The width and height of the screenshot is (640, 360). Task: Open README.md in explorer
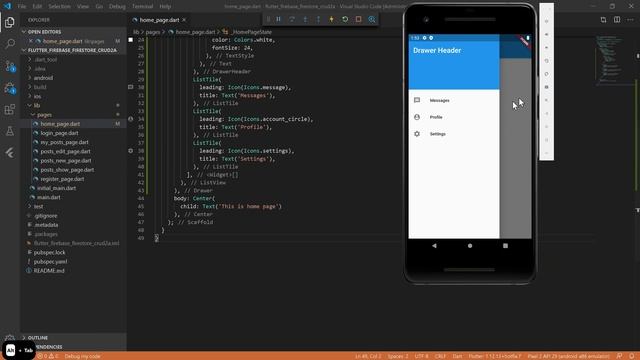(x=49, y=271)
